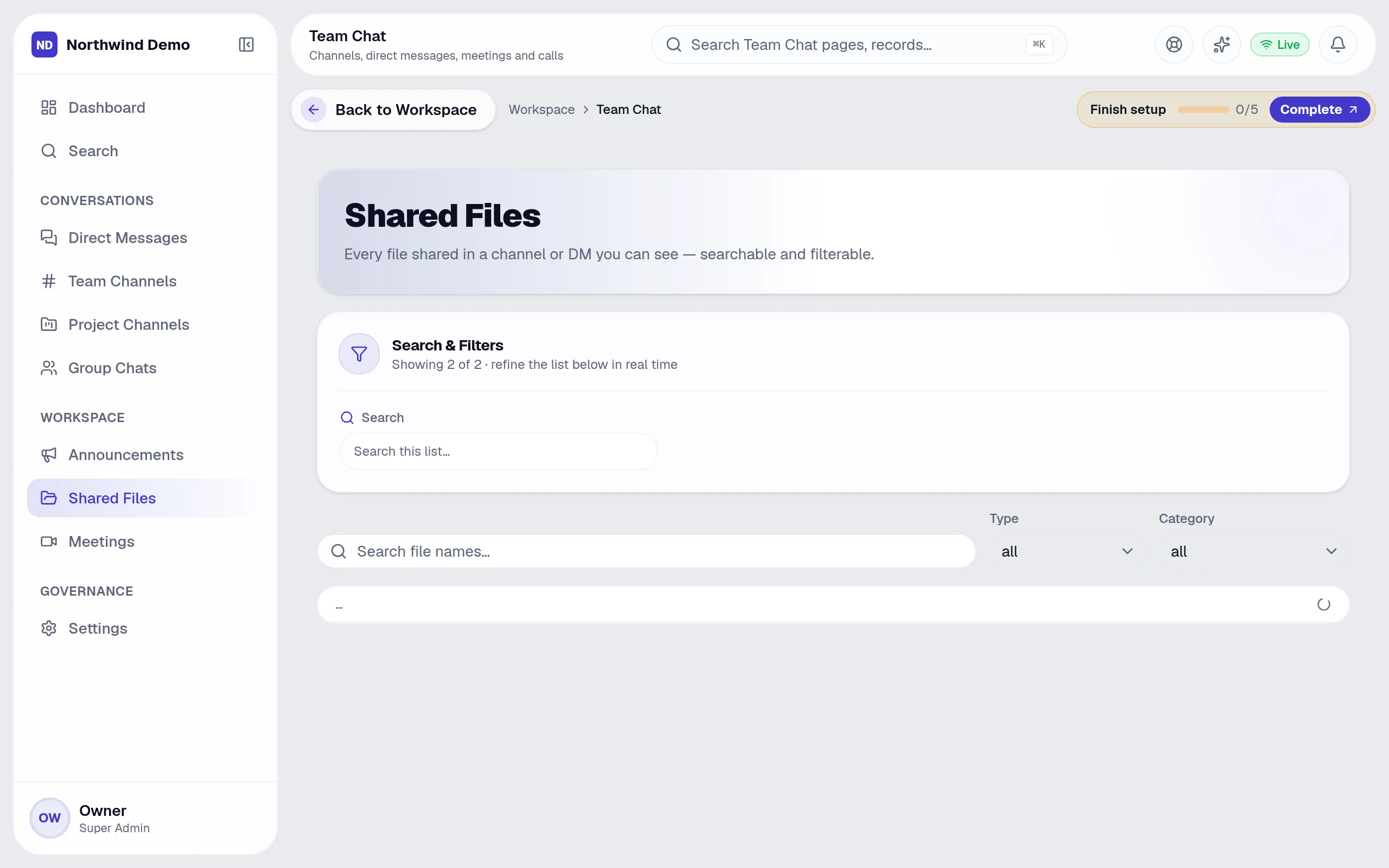
Task: Click Back to Workspace button
Action: [x=393, y=110]
